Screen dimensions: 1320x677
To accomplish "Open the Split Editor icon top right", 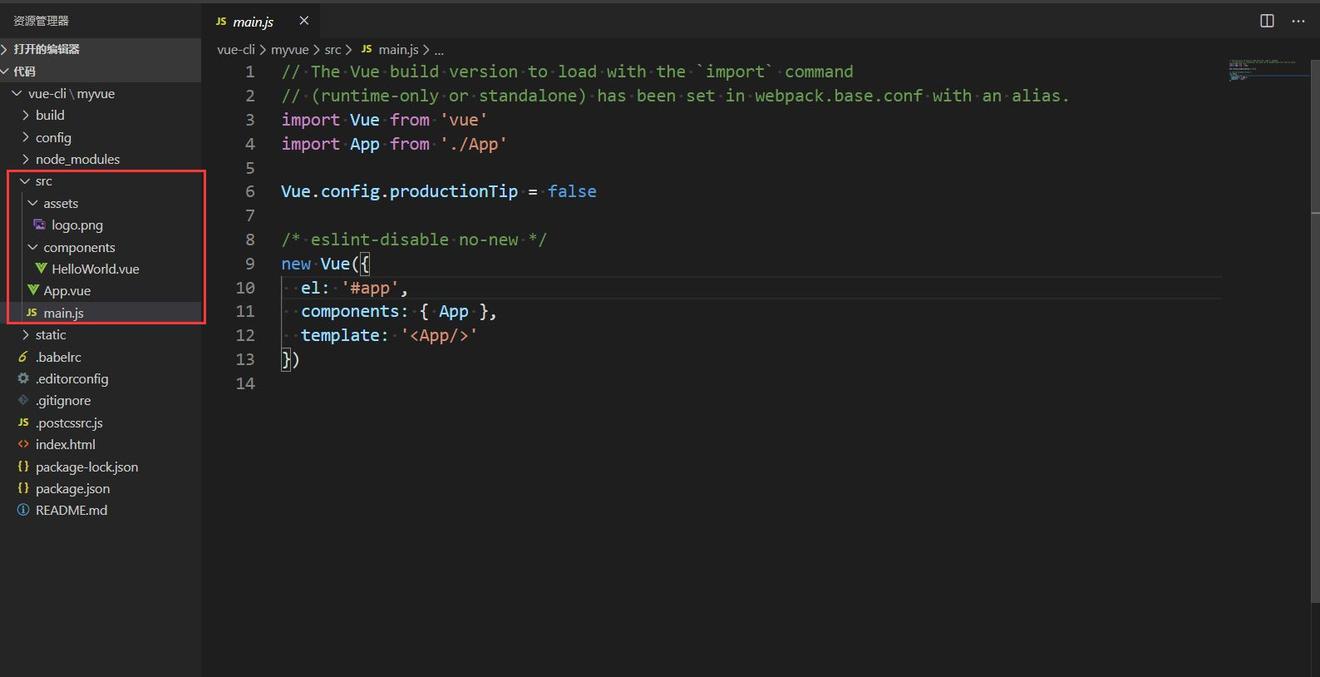I will 1266,20.
